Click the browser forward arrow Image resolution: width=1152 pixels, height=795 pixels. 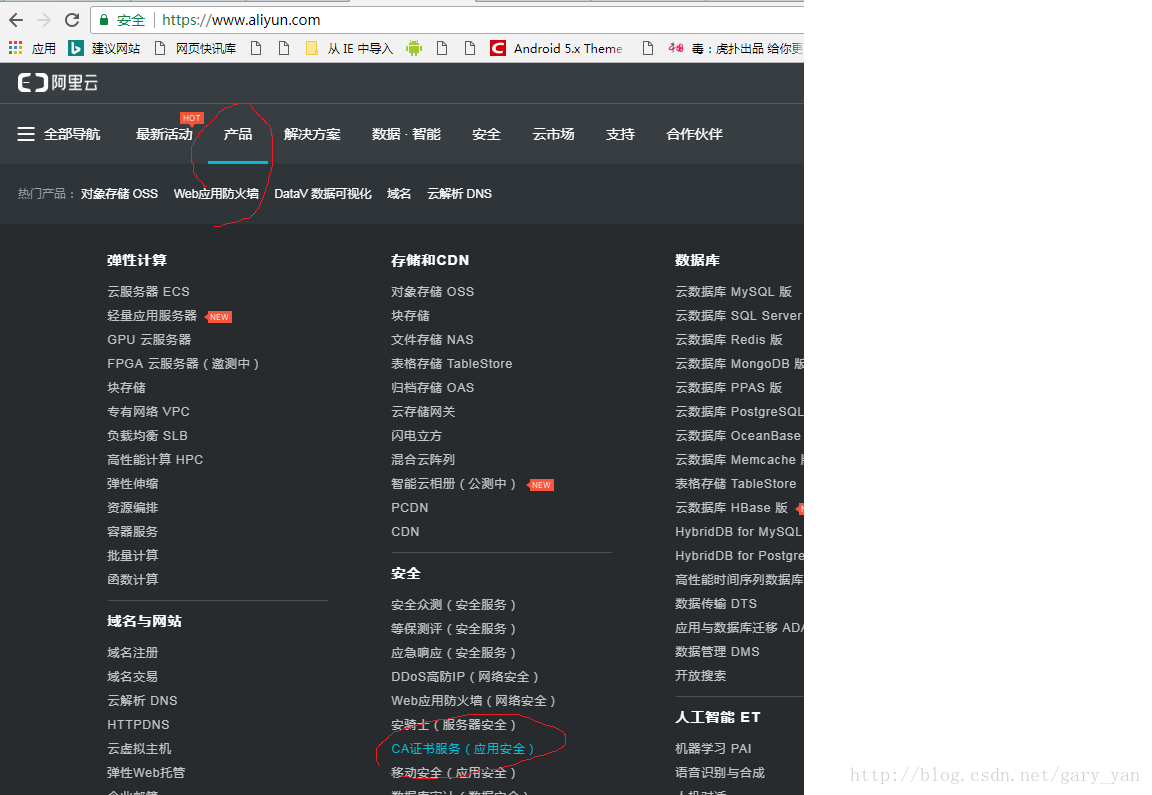[43, 20]
